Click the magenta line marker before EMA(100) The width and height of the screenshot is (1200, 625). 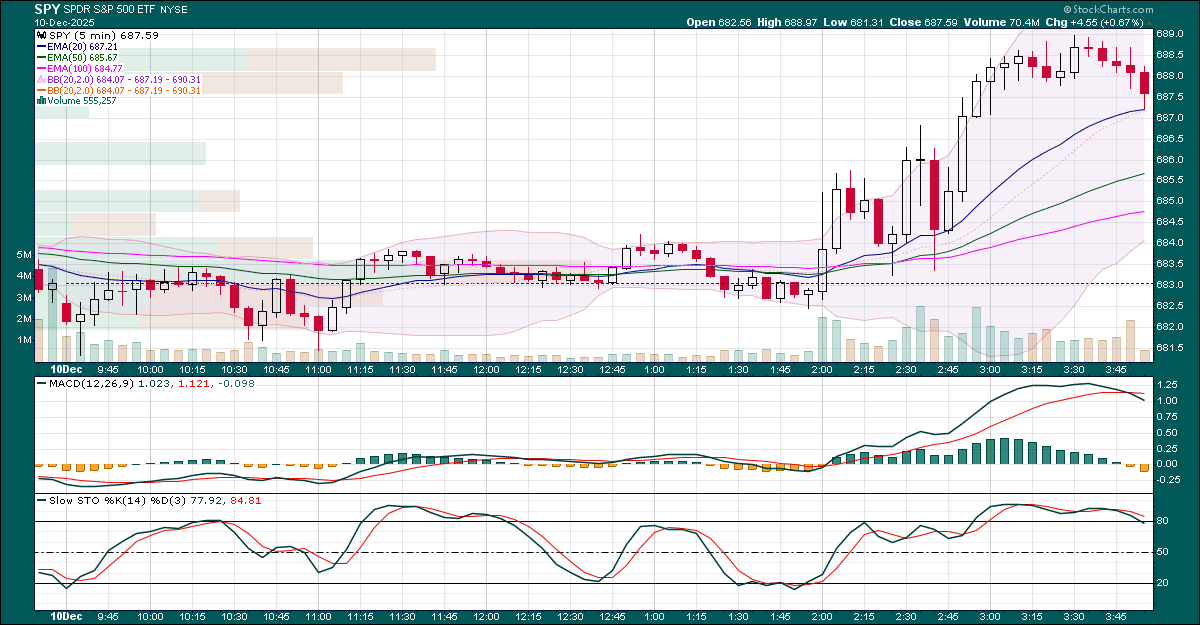pyautogui.click(x=40, y=68)
